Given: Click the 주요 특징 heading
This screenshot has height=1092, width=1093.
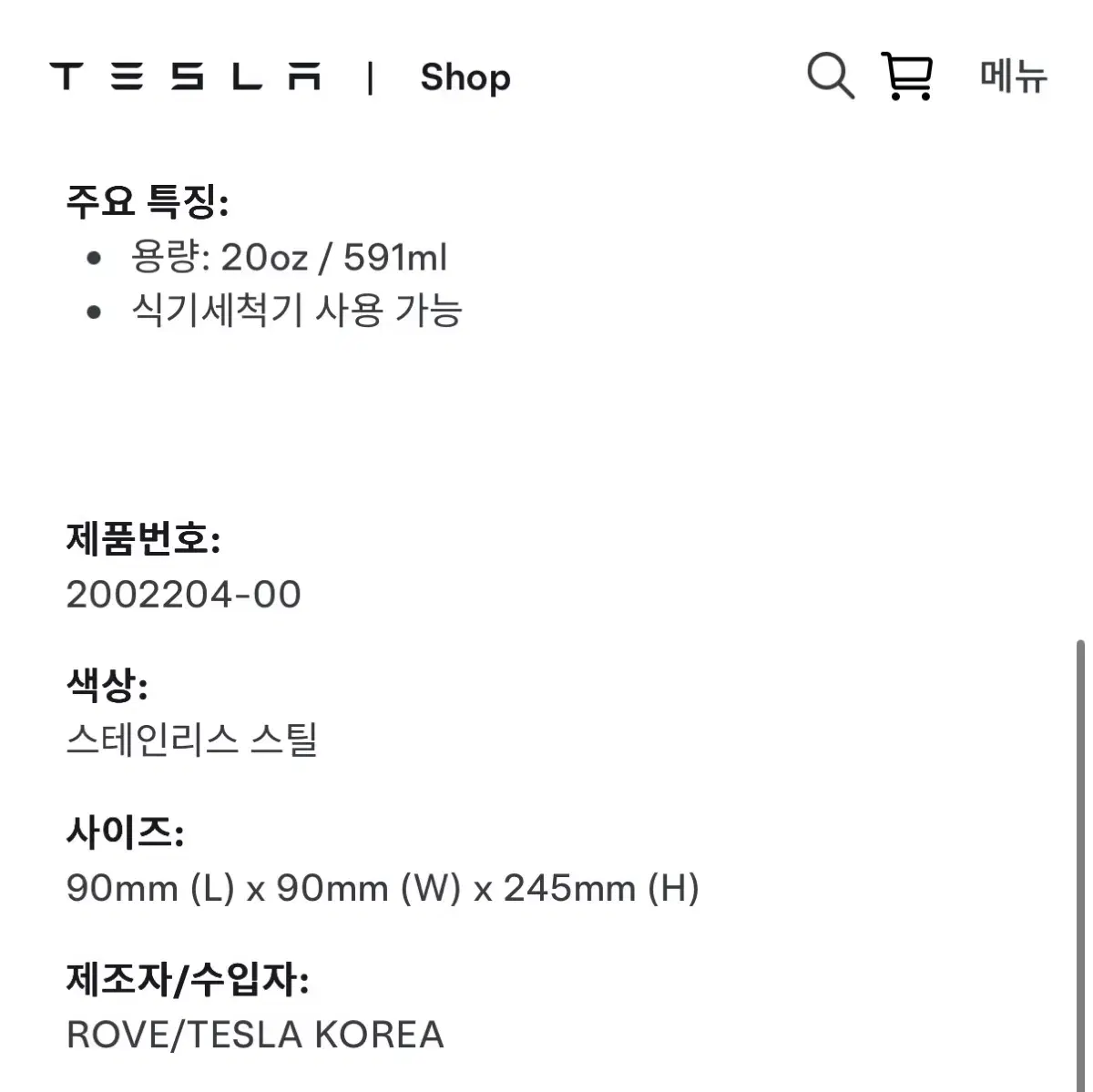Looking at the screenshot, I should (x=147, y=200).
